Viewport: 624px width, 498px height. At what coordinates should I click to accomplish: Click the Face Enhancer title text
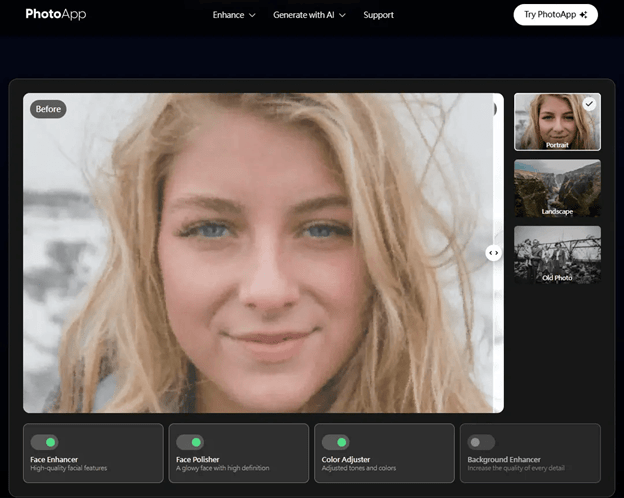point(54,459)
